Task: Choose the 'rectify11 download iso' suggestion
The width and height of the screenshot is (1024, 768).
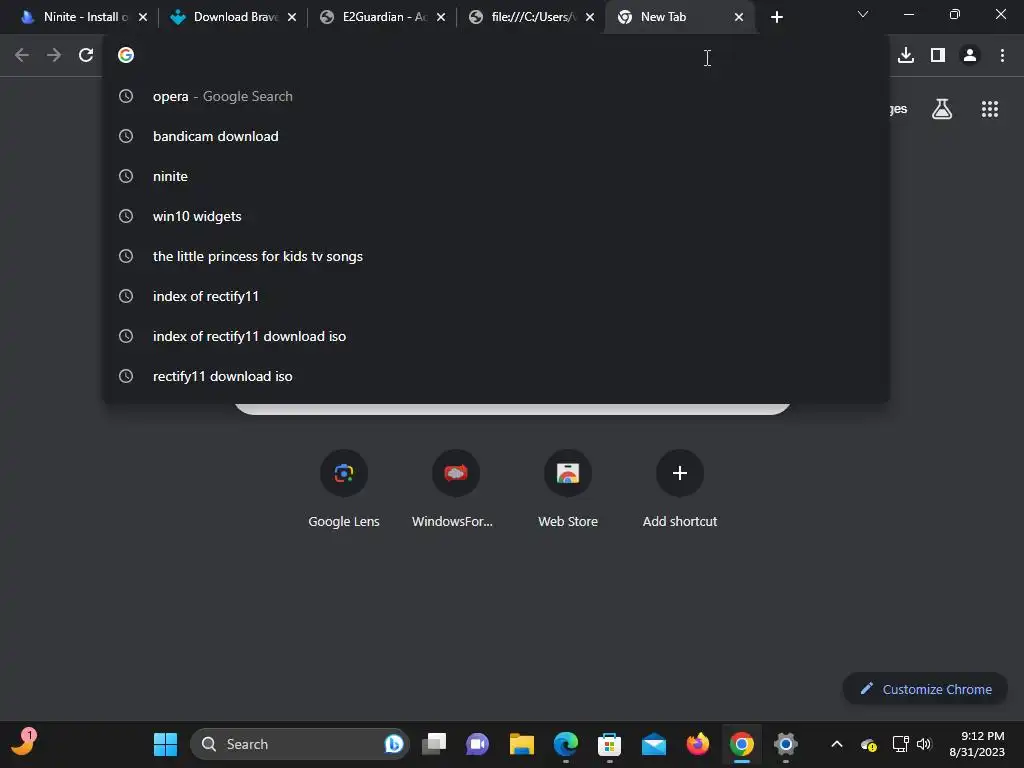Action: 496,376
